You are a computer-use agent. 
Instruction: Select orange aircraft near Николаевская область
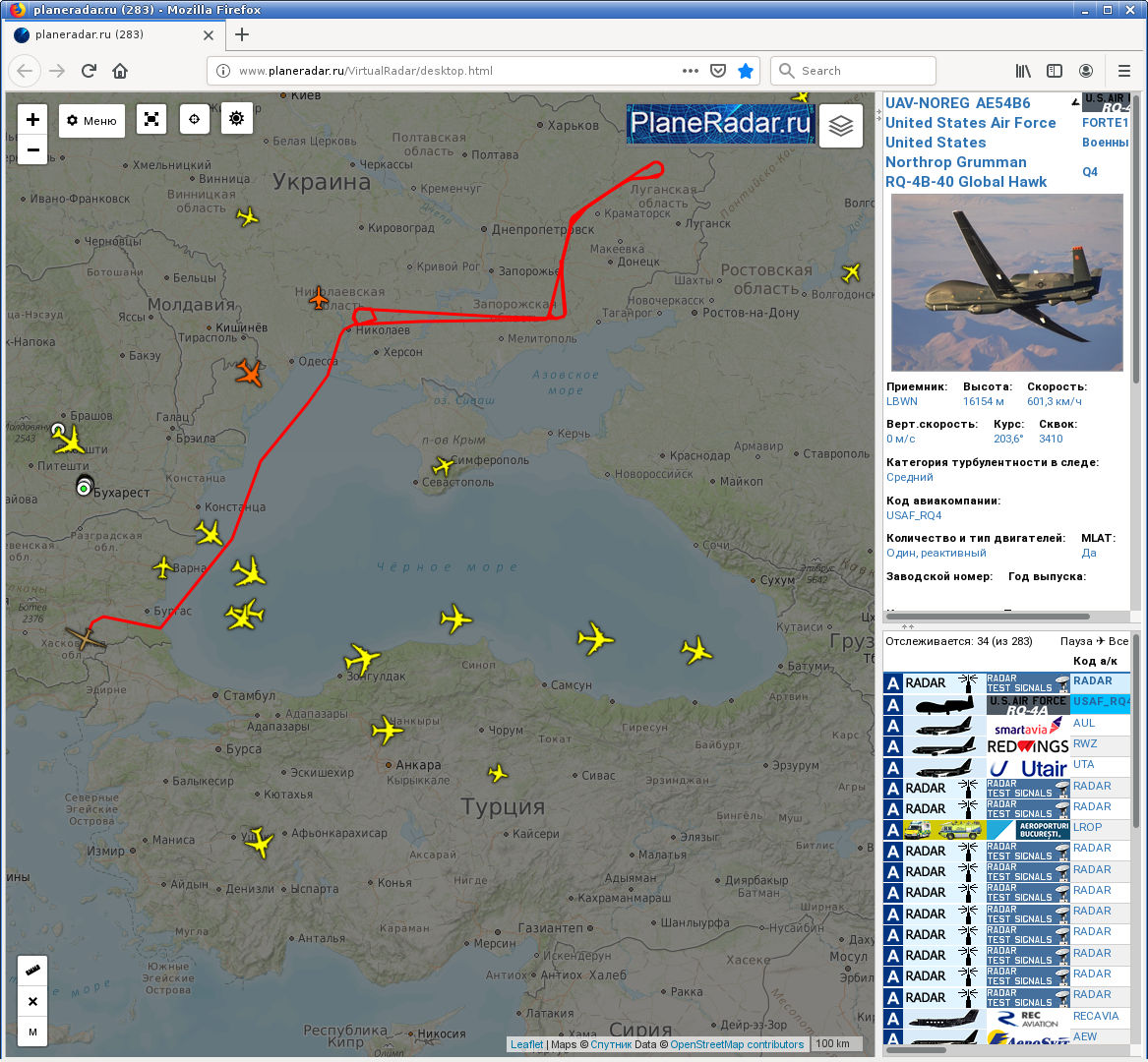pos(319,298)
